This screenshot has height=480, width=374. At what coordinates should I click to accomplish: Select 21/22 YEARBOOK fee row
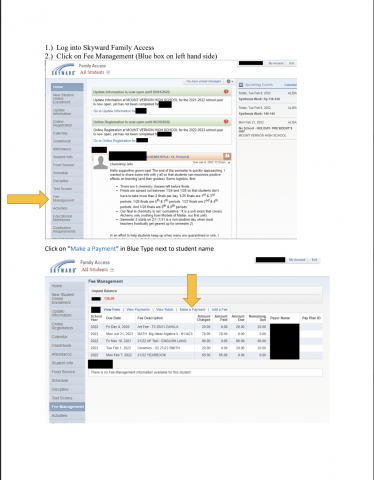coord(205,355)
